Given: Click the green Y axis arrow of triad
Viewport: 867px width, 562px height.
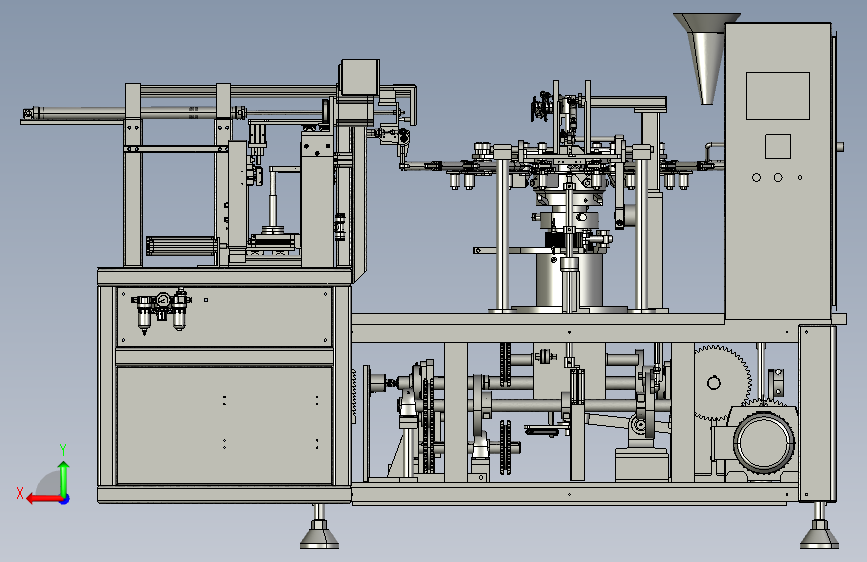Looking at the screenshot, I should pos(64,477).
